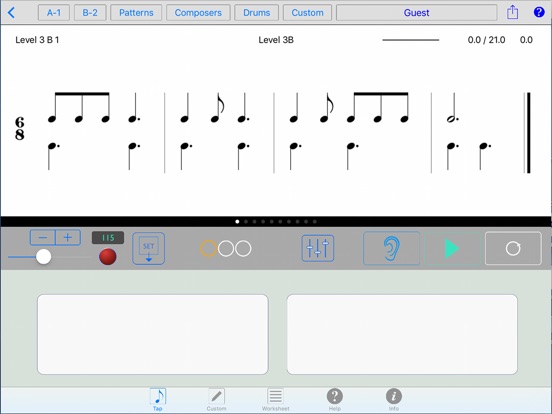The image size is (552, 414).
Task: Switch to the Tap tab
Action: tap(158, 400)
